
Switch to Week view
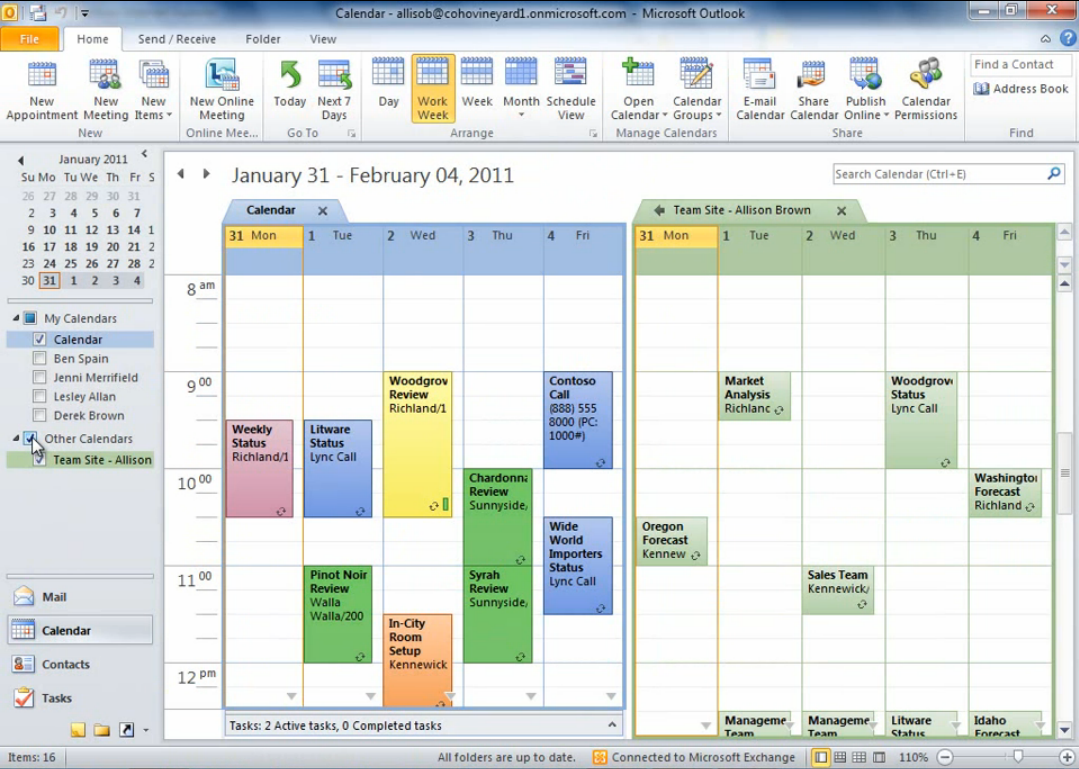(x=477, y=85)
